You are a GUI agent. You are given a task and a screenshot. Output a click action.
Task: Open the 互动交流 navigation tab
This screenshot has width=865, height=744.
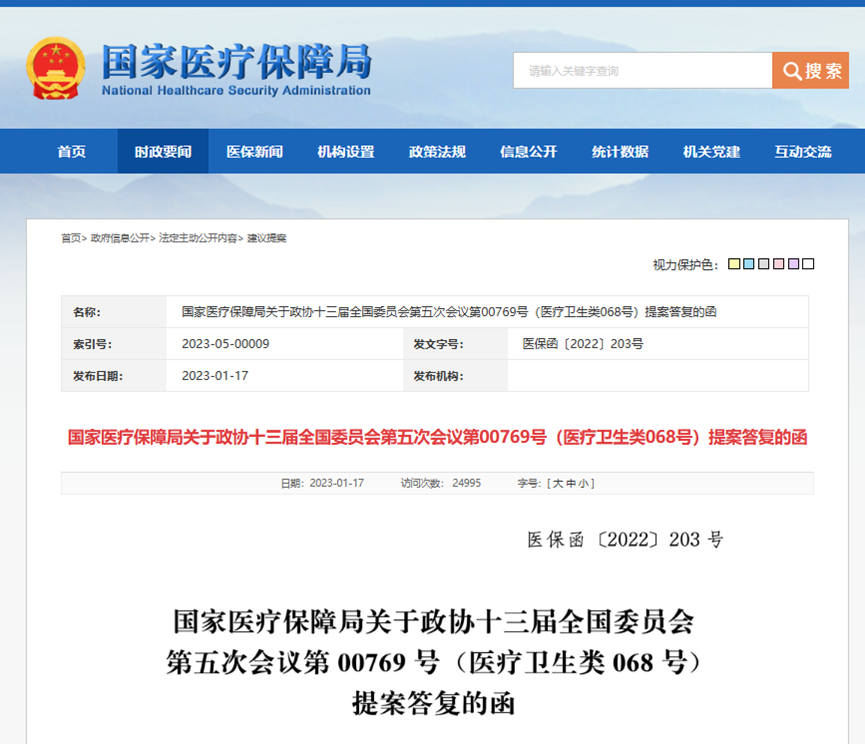coord(803,152)
